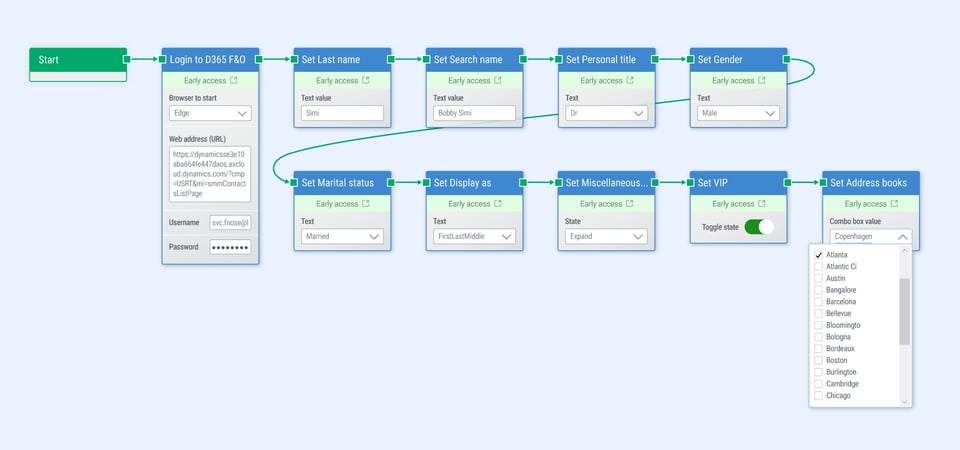
Task: Open Early access link icon on Set Search name
Action: 498,80
